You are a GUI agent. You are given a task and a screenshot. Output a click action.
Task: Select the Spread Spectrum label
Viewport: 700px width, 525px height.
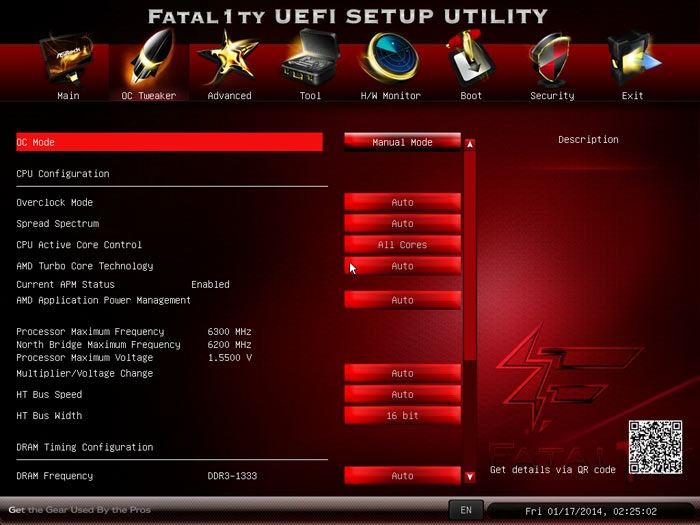click(x=58, y=223)
